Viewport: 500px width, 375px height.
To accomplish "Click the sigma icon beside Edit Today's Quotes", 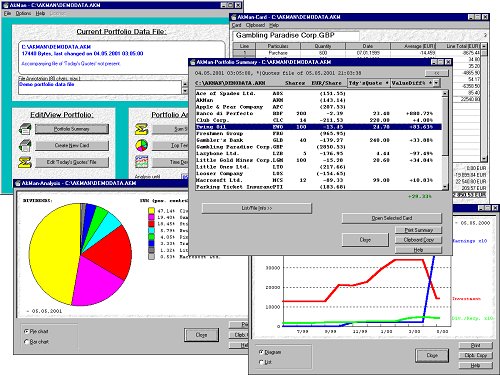I will click(25, 162).
